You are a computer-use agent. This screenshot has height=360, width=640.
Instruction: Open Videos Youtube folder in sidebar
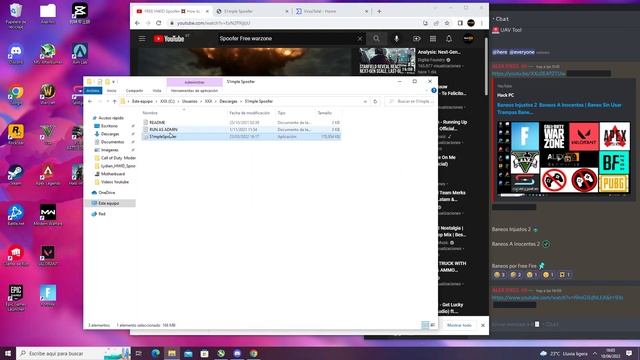point(114,182)
